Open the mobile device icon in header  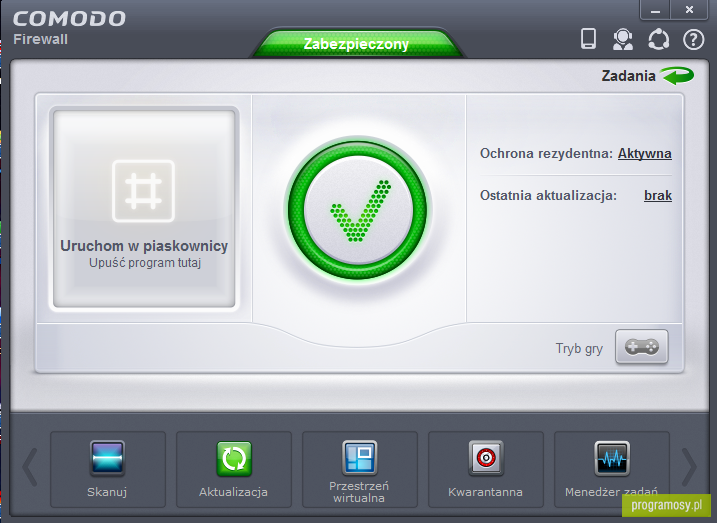pyautogui.click(x=588, y=39)
